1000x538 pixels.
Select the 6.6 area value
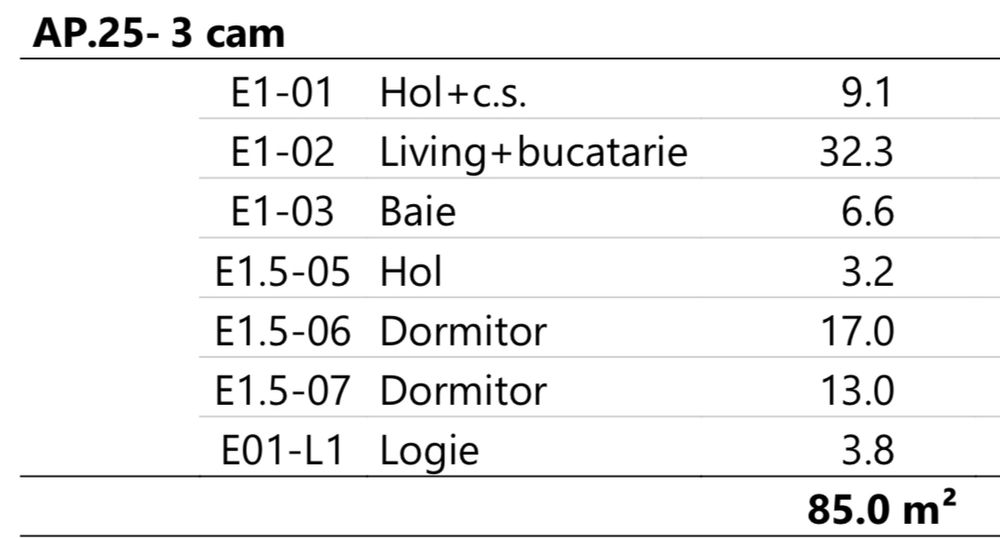867,212
